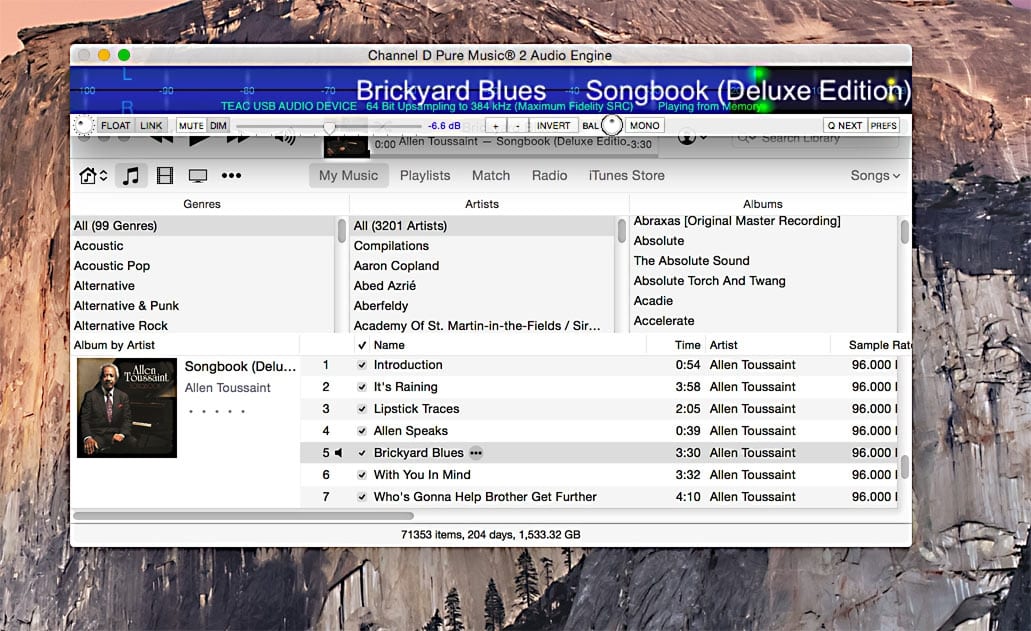Switch to the My Music tab
Viewport: 1031px width, 631px height.
(348, 175)
